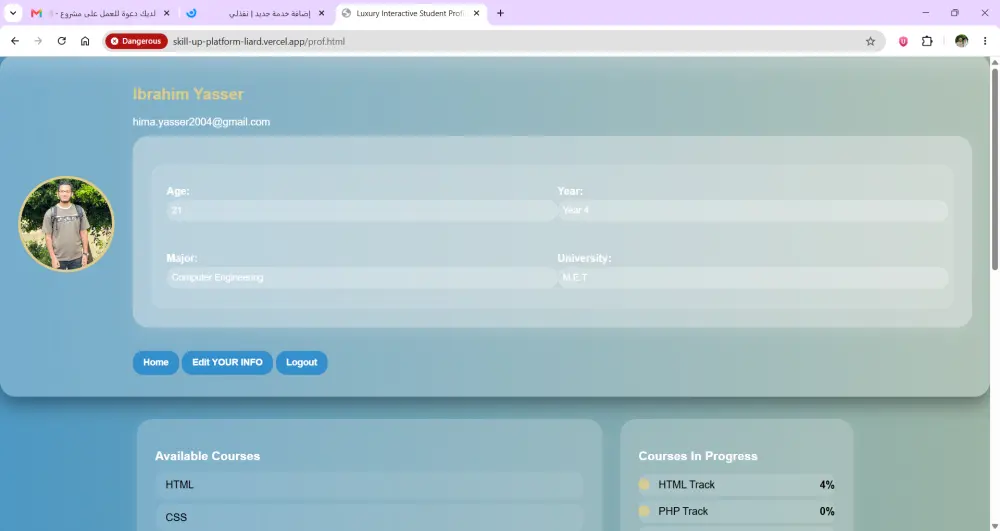Click the browser back arrow
The image size is (1000, 531).
click(x=15, y=41)
